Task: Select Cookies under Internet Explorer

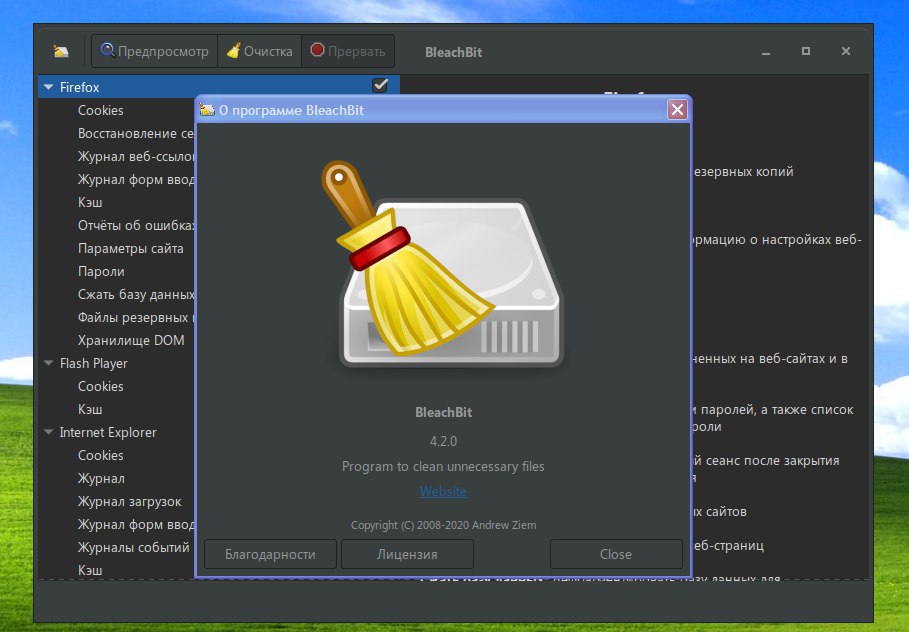Action: click(x=101, y=455)
